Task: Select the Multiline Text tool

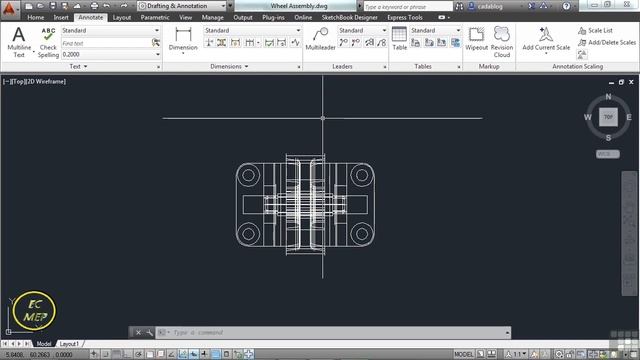Action: point(19,42)
